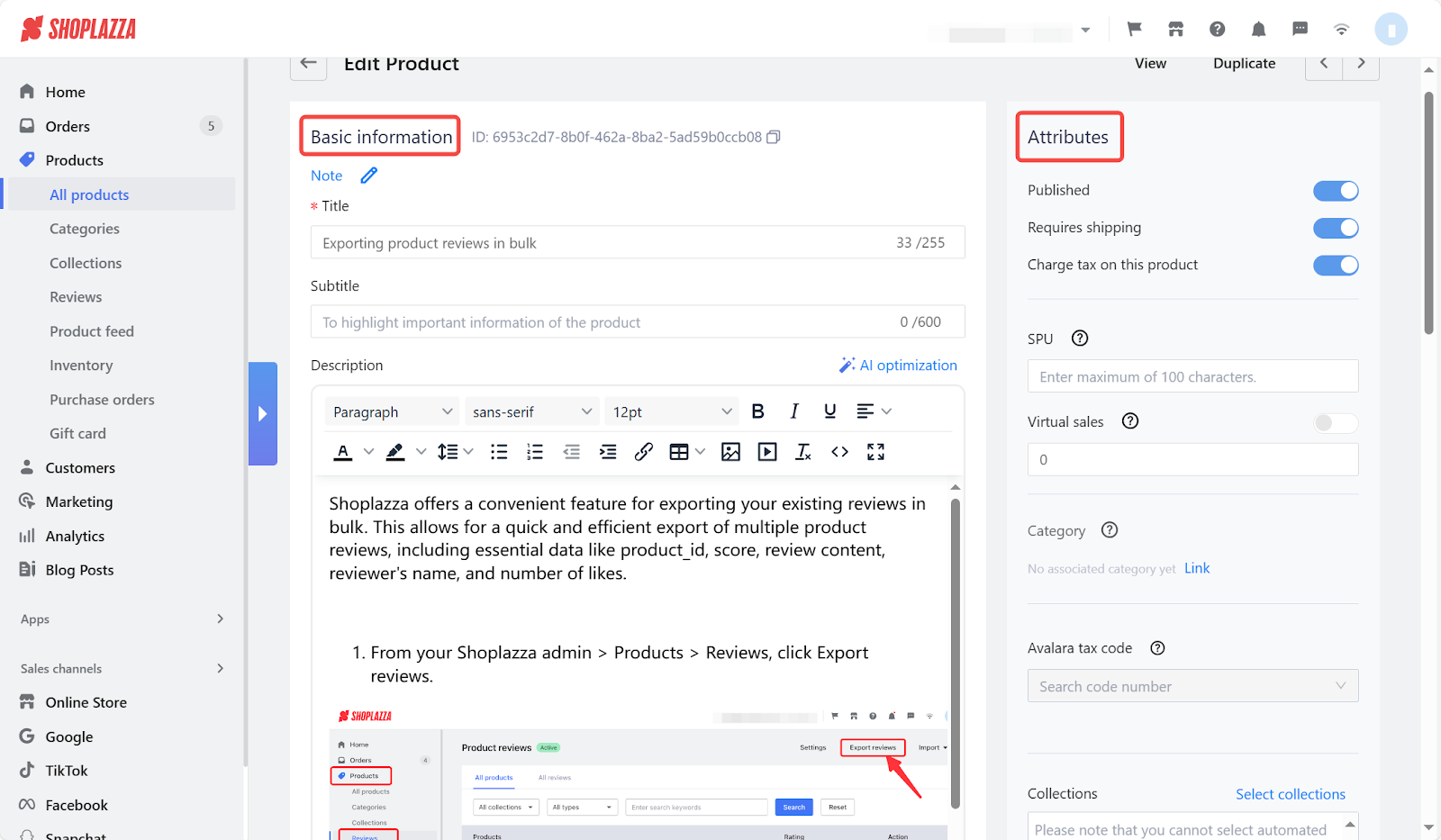This screenshot has height=840, width=1441.
Task: Click the pencil icon next to Note
Action: [x=369, y=176]
